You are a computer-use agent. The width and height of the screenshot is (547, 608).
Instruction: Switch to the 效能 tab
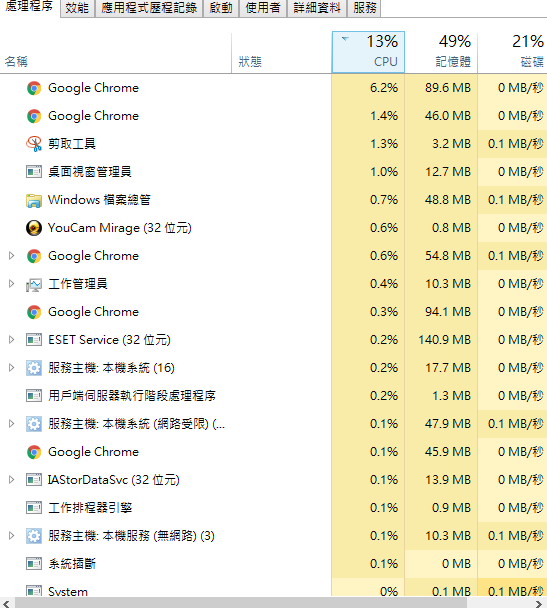point(77,8)
